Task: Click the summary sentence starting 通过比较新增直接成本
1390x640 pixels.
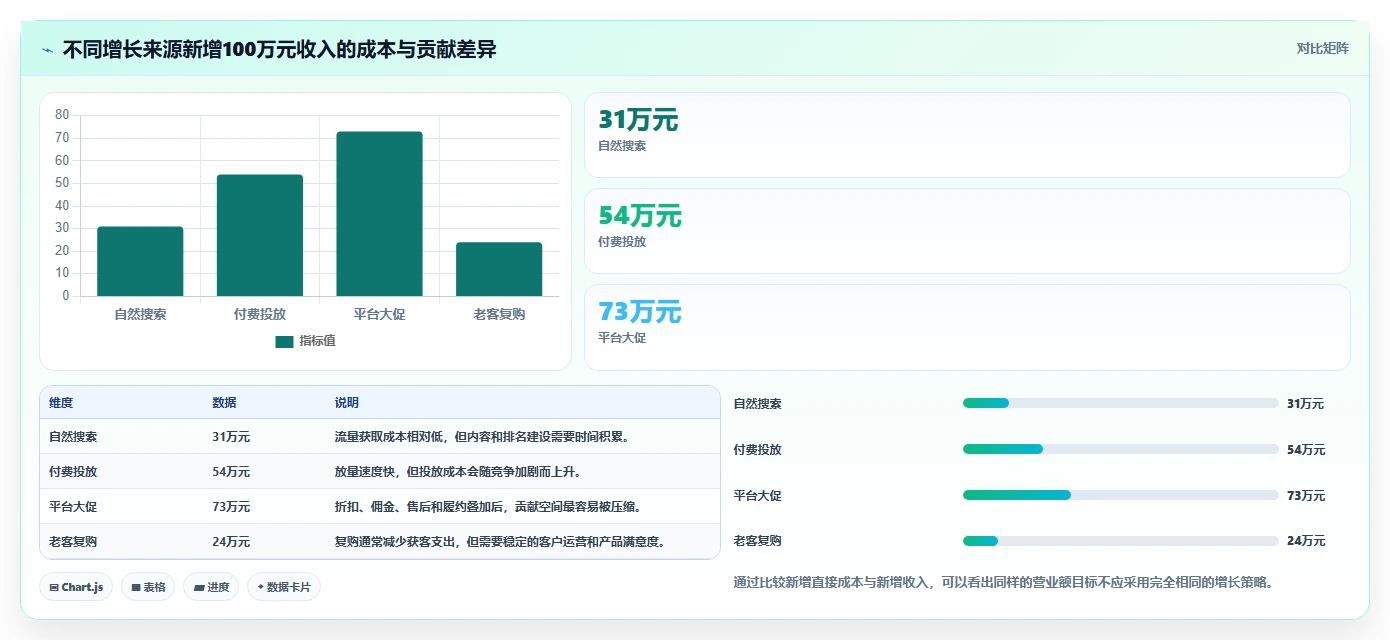Action: 1003,582
